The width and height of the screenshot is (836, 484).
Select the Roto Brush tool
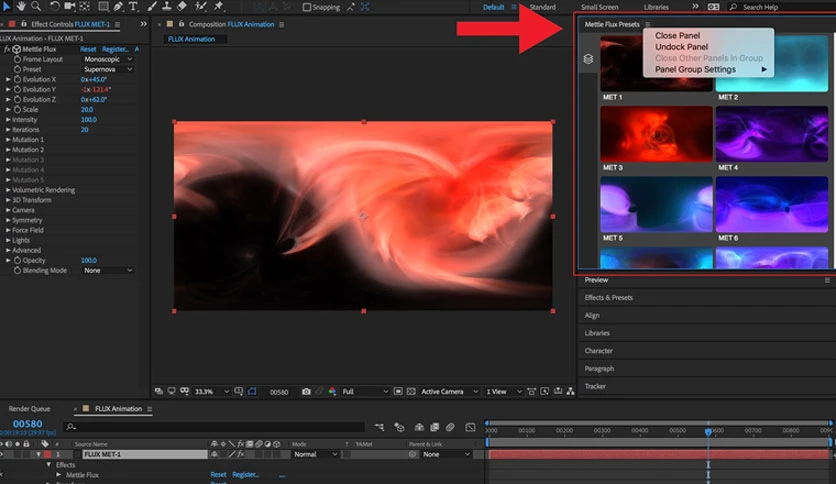pos(200,6)
